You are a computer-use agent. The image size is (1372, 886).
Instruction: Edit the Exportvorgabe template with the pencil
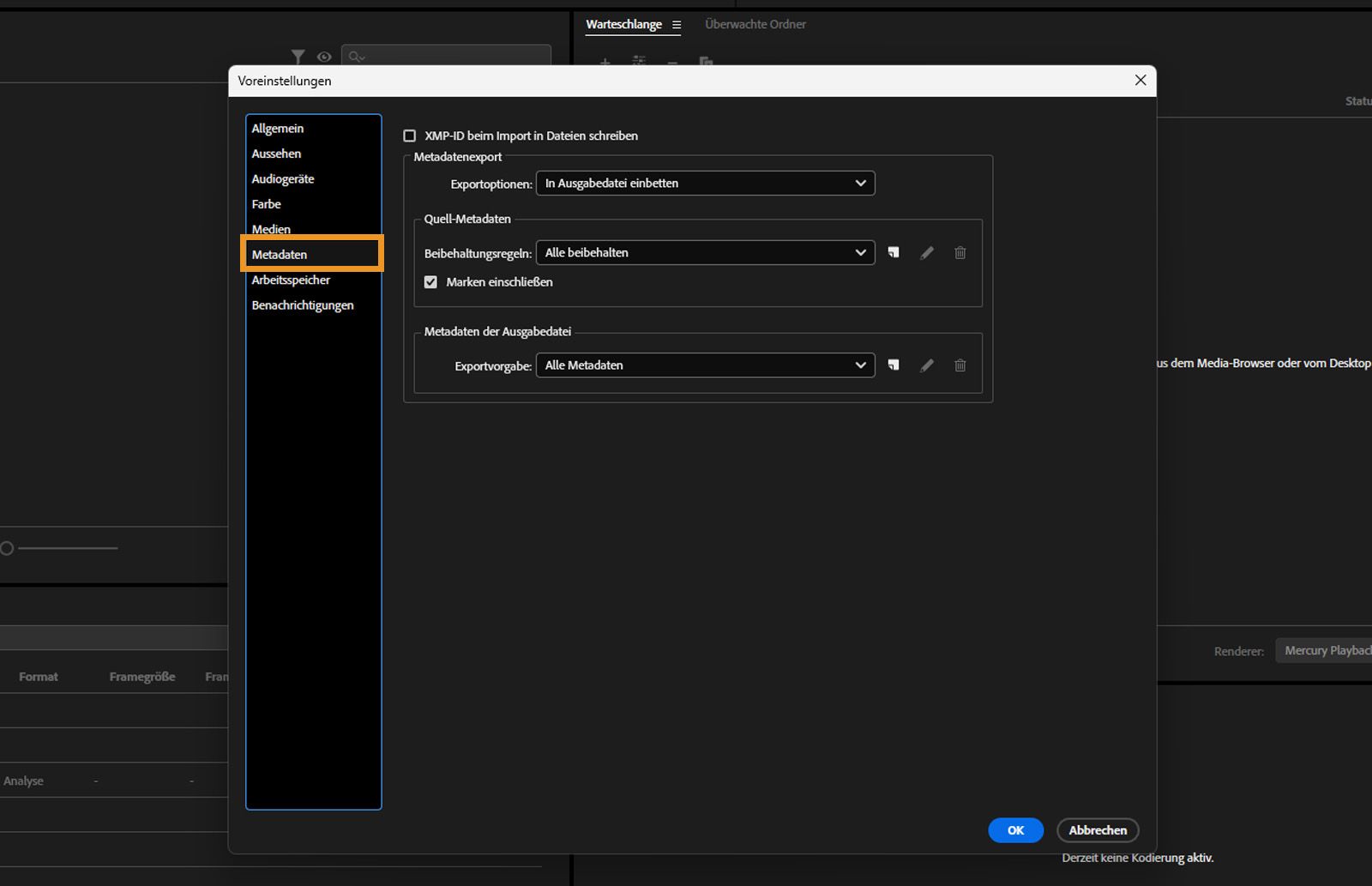tap(927, 365)
